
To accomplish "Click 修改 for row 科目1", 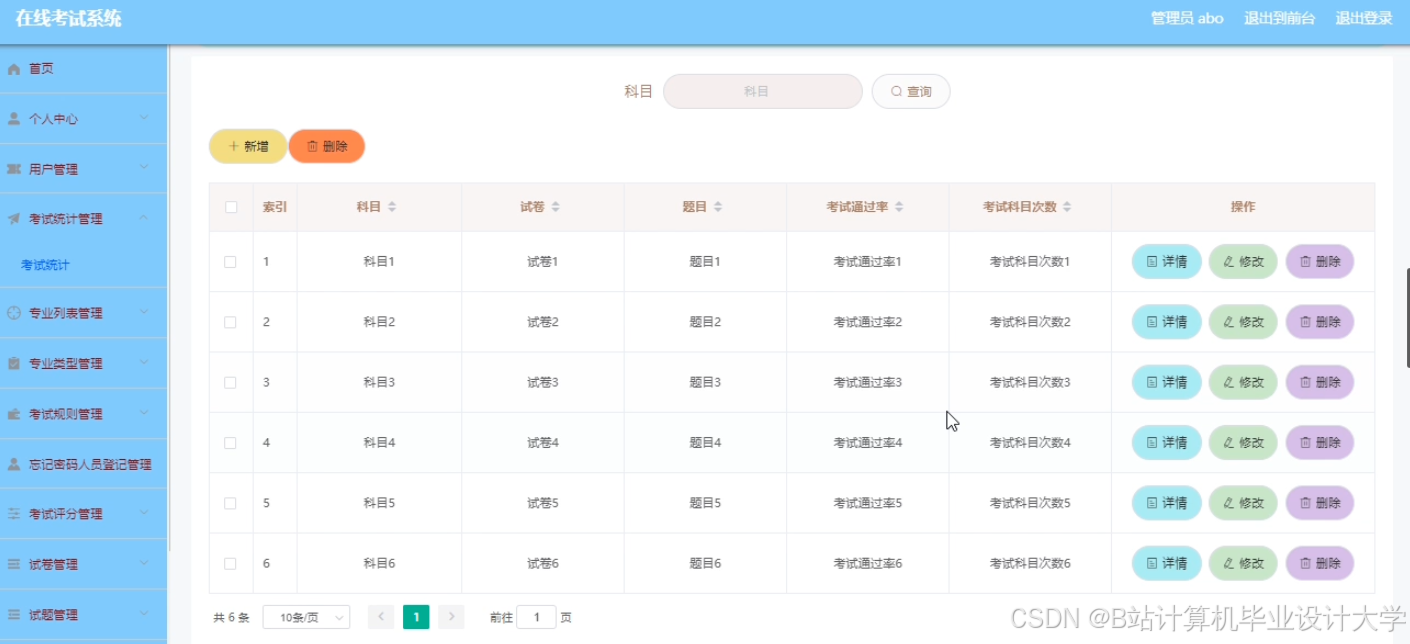I will click(1243, 262).
